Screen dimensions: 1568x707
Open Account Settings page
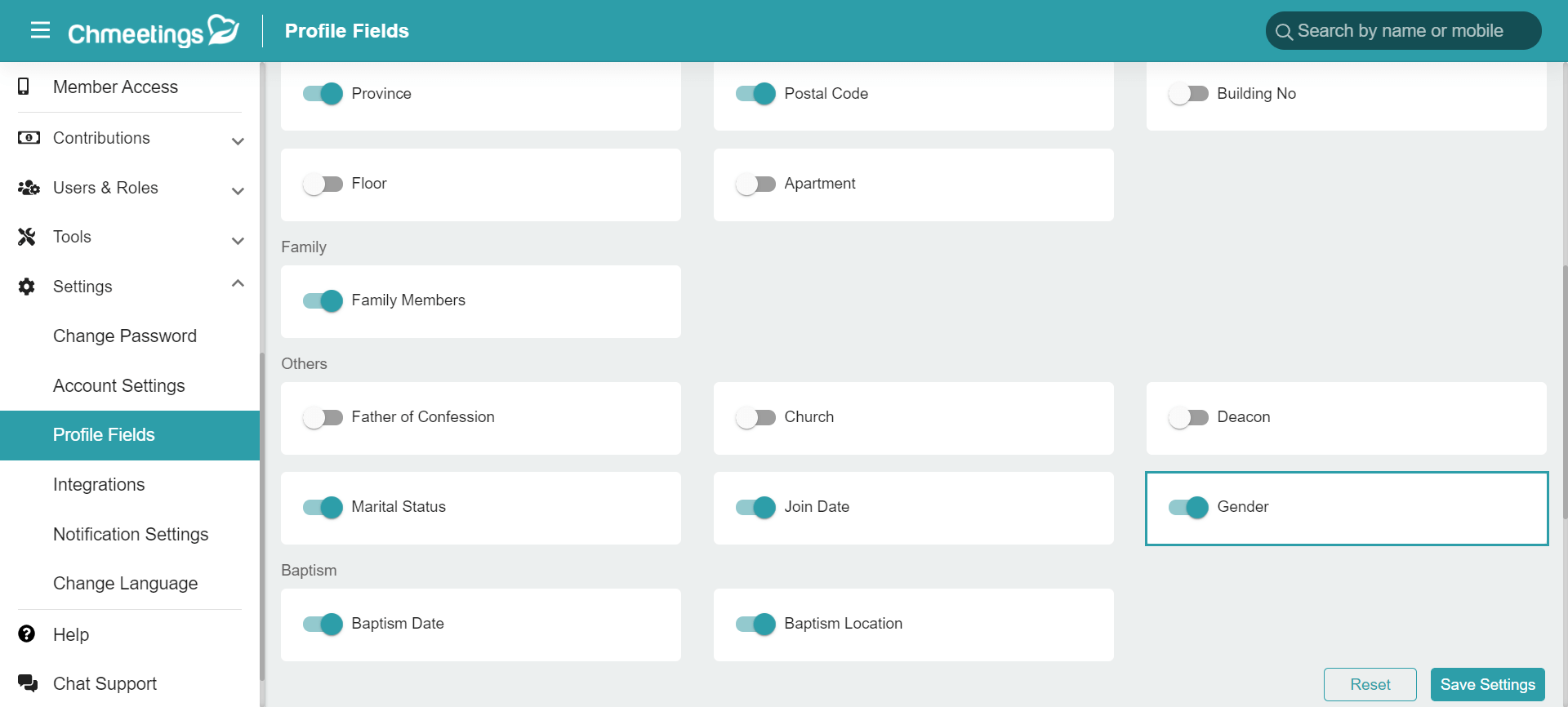[x=130, y=385]
